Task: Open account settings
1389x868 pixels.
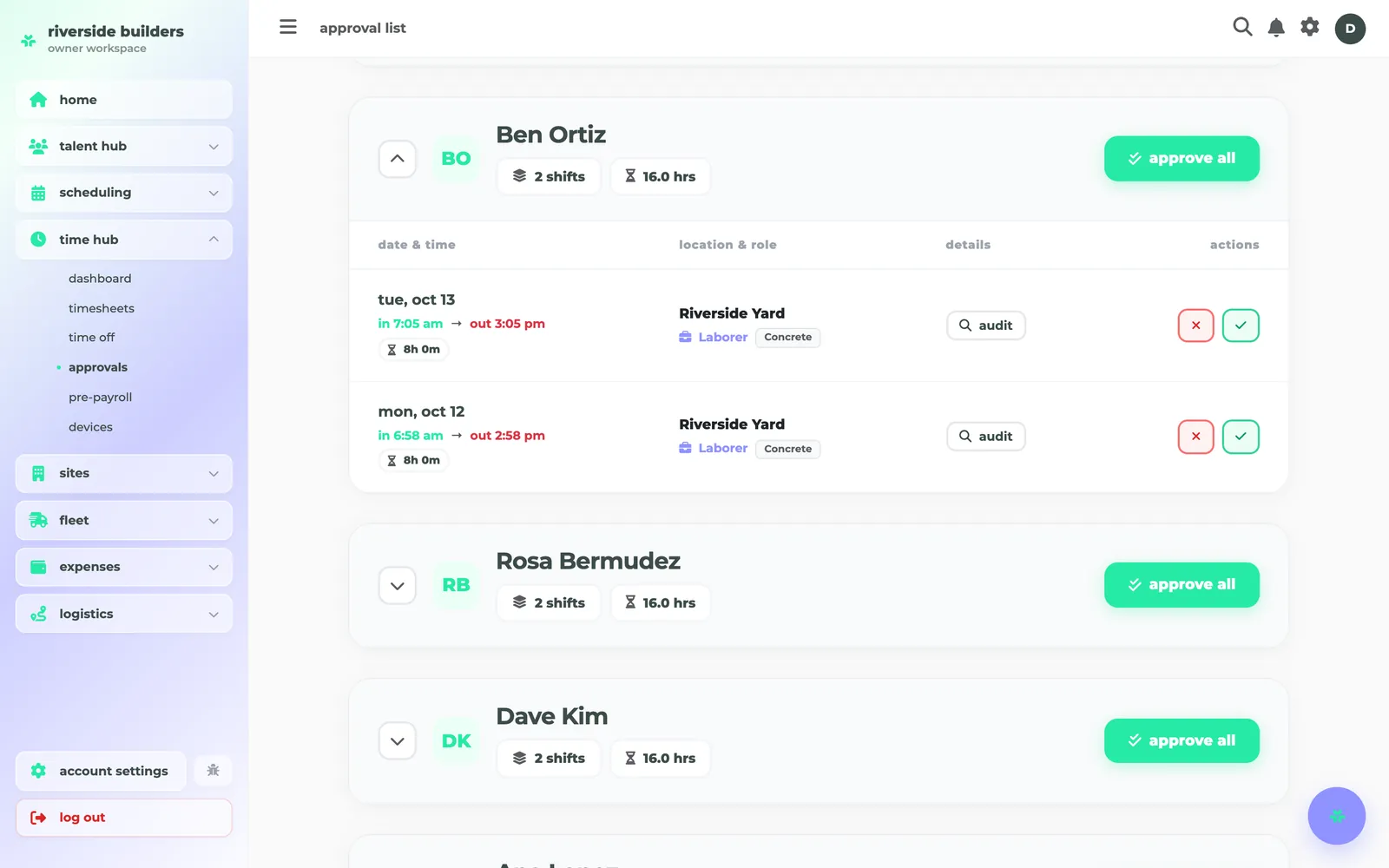Action: [x=101, y=771]
